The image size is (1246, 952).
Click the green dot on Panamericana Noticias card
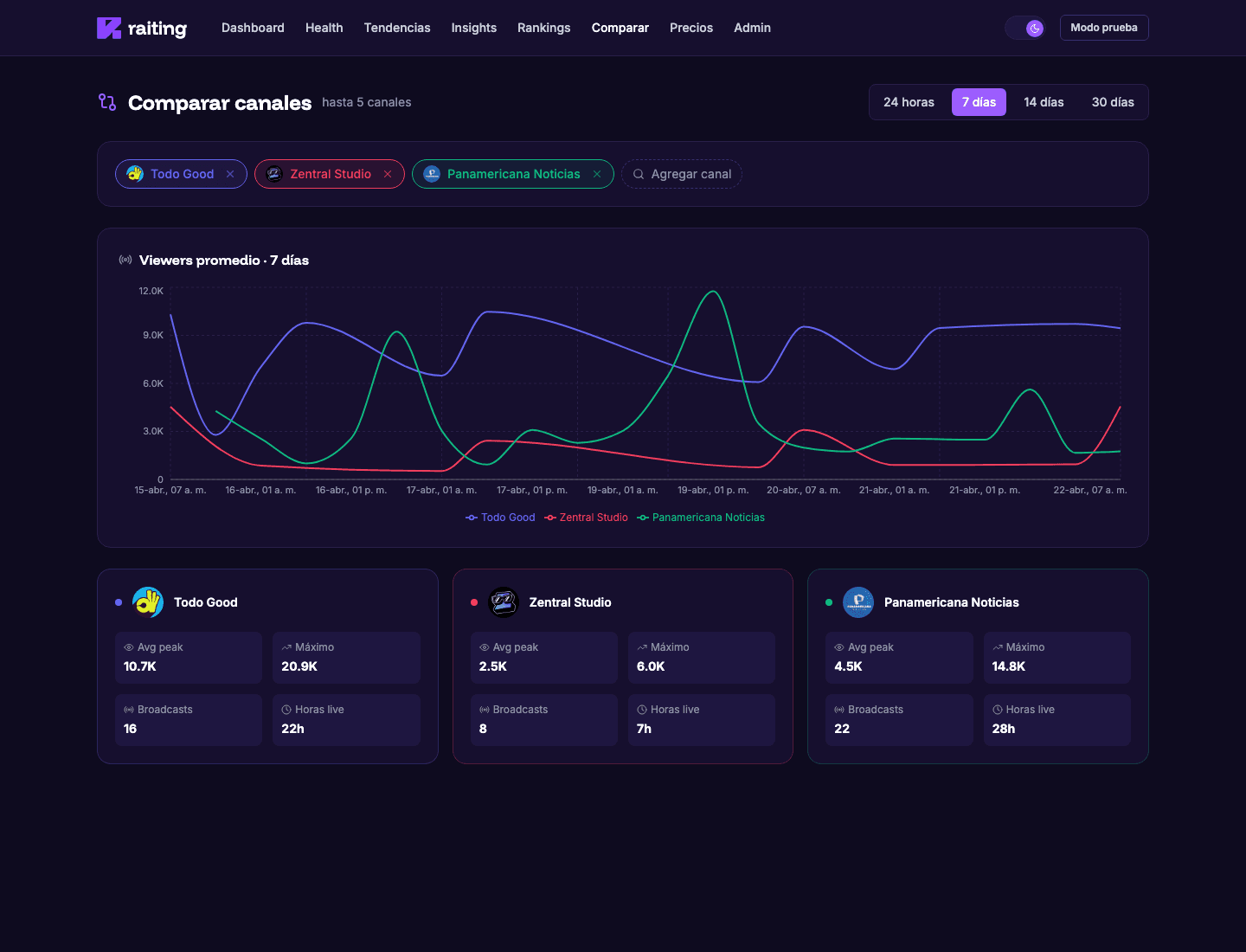pos(829,602)
